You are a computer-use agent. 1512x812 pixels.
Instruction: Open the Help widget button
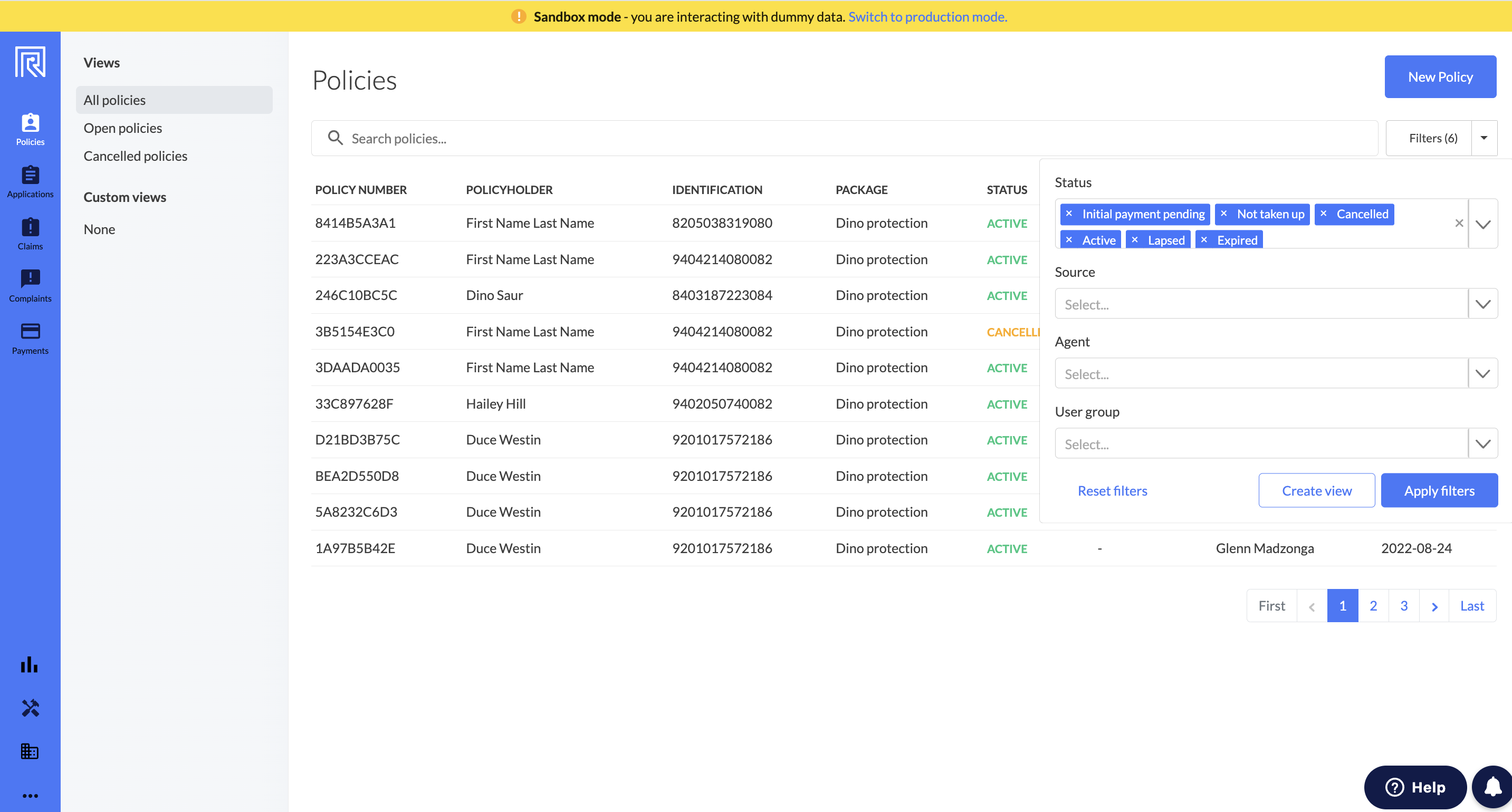1415,787
